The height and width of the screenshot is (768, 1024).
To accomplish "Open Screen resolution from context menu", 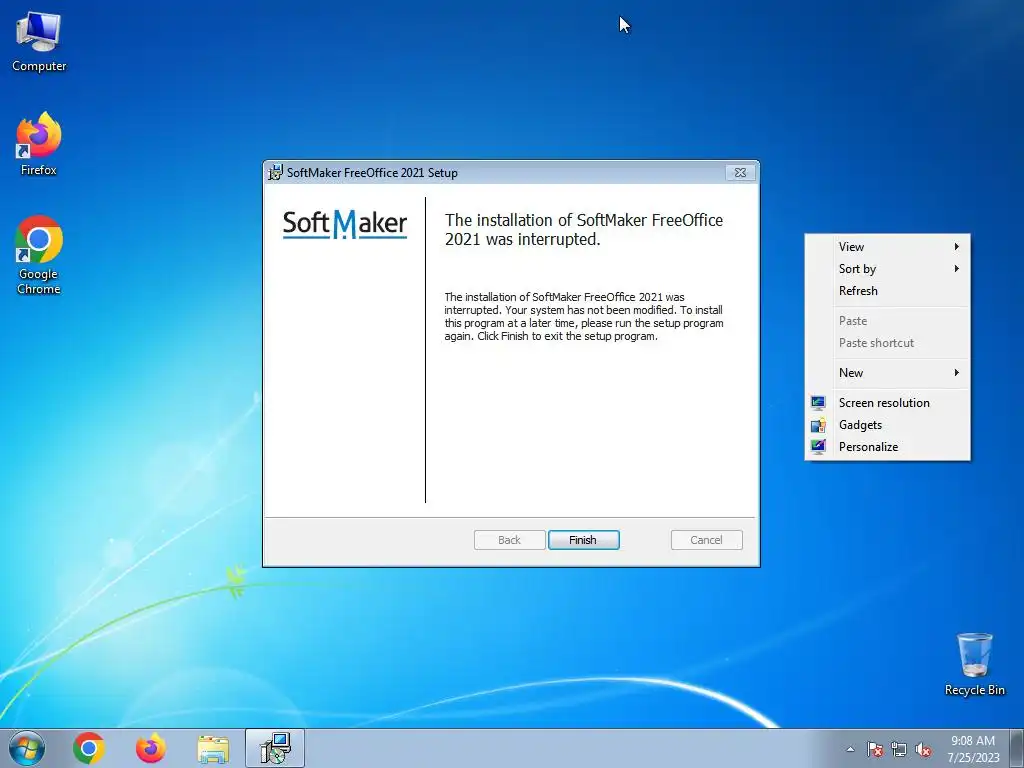I will [888, 403].
